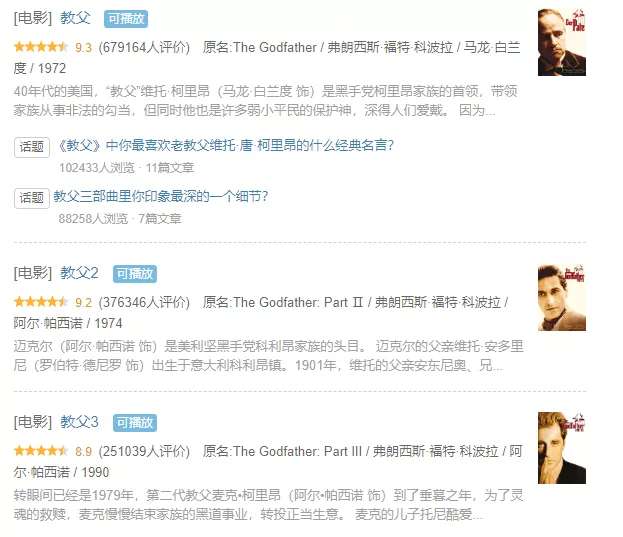Open the 教父2 movie title link

pos(79,273)
